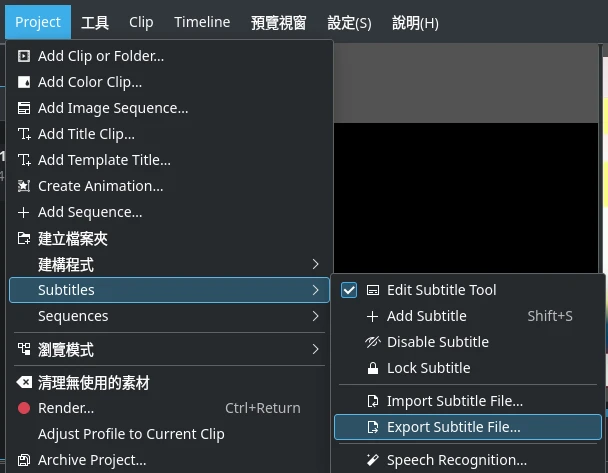Click the Add Image Sequence icon
Image resolution: width=608 pixels, height=473 pixels.
(x=24, y=108)
